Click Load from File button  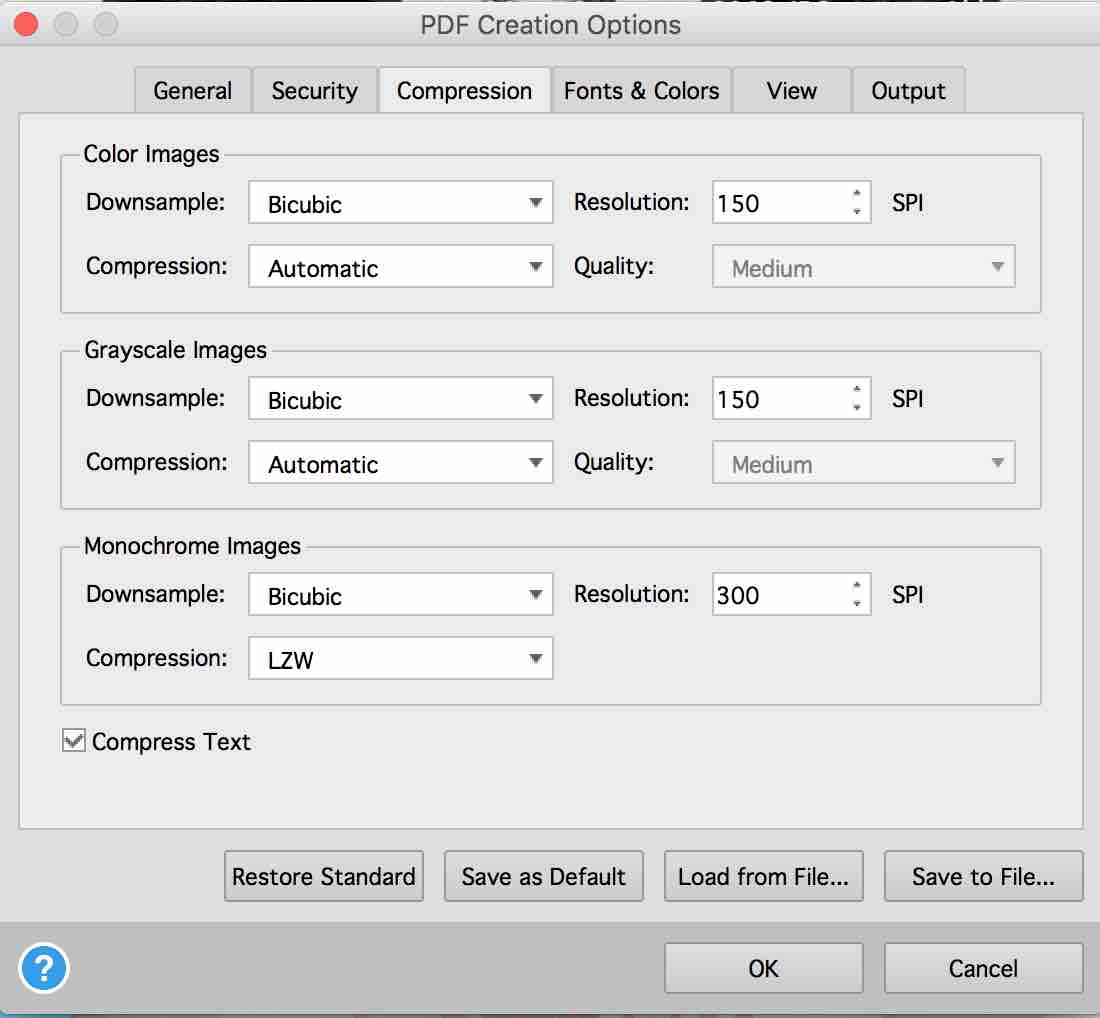(x=763, y=876)
